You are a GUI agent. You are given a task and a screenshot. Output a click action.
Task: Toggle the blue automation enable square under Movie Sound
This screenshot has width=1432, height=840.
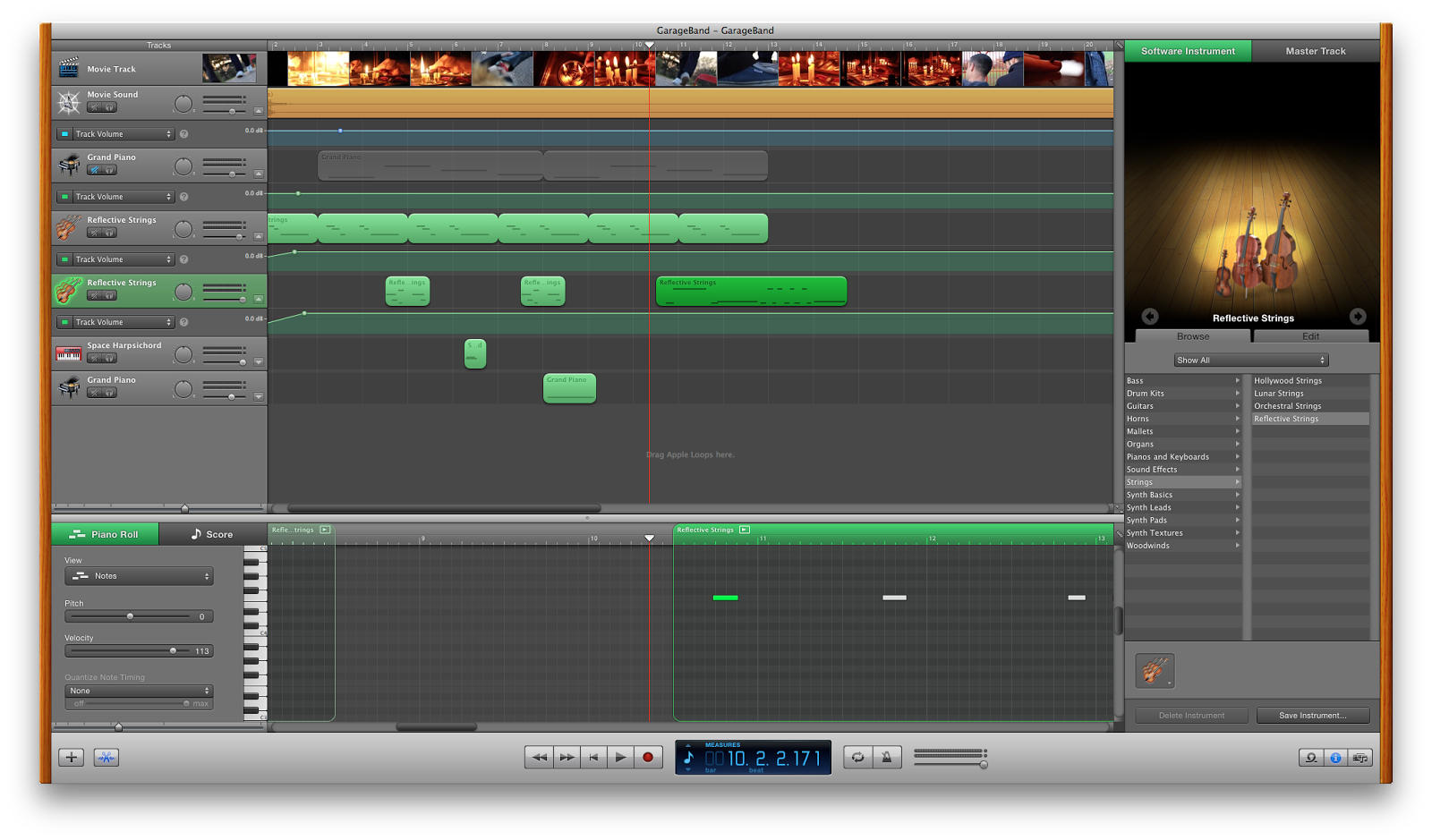pos(64,134)
